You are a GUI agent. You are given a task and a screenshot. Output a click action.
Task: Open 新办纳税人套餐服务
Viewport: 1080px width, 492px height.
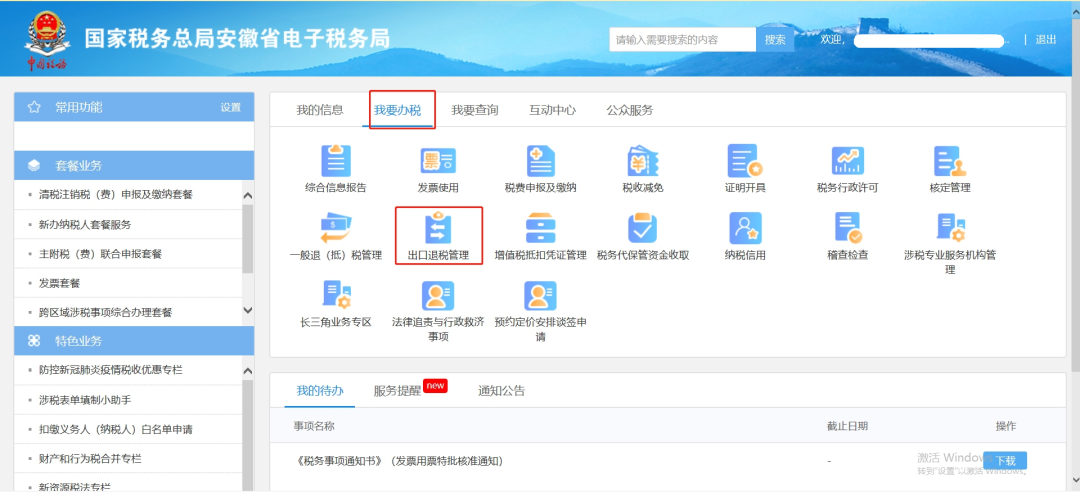(x=85, y=225)
